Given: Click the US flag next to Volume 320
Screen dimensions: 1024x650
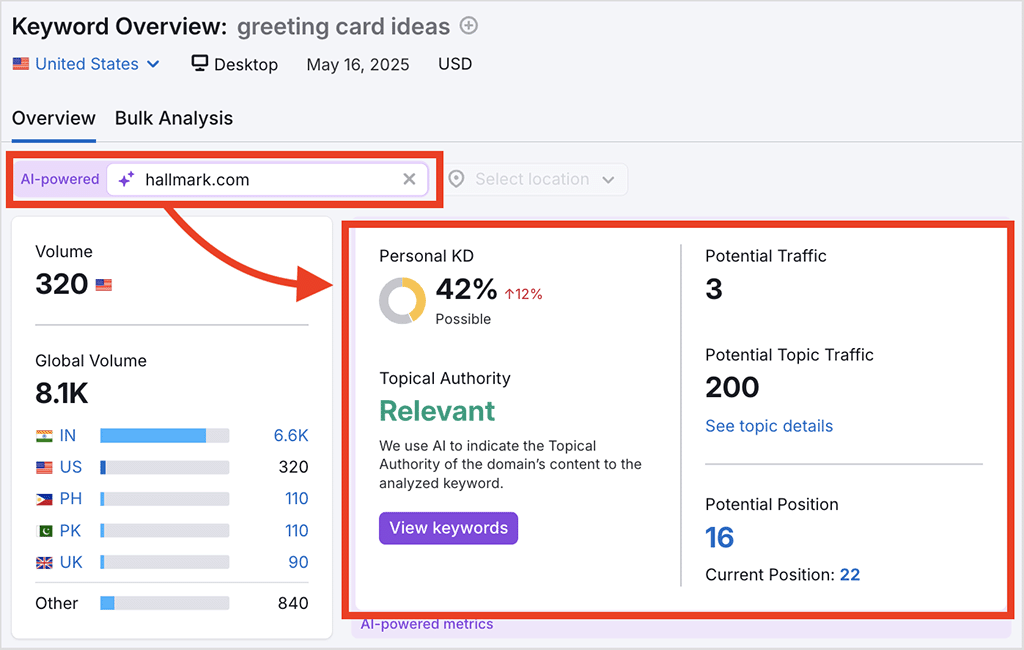Looking at the screenshot, I should (104, 285).
